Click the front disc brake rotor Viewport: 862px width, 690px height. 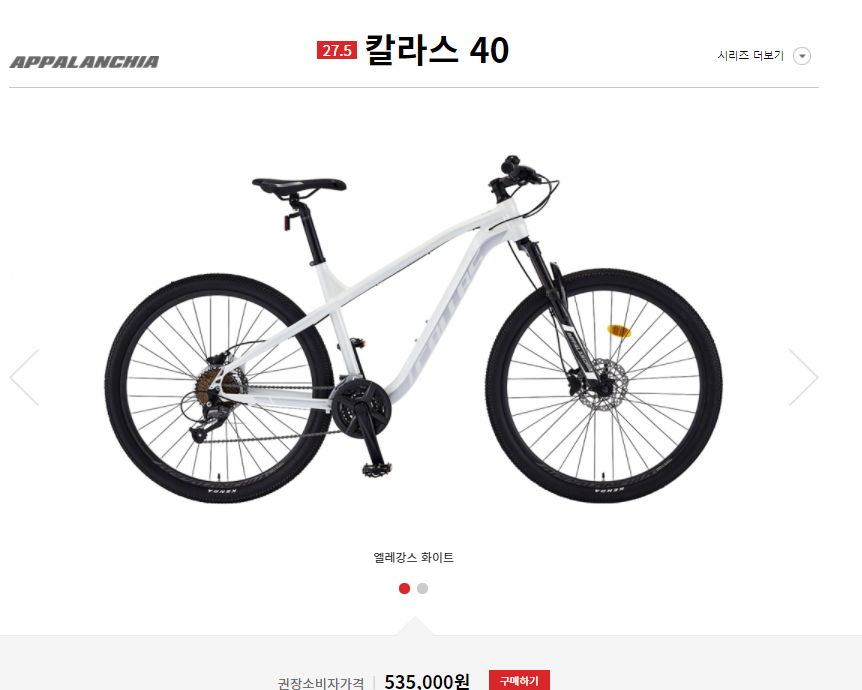603,385
